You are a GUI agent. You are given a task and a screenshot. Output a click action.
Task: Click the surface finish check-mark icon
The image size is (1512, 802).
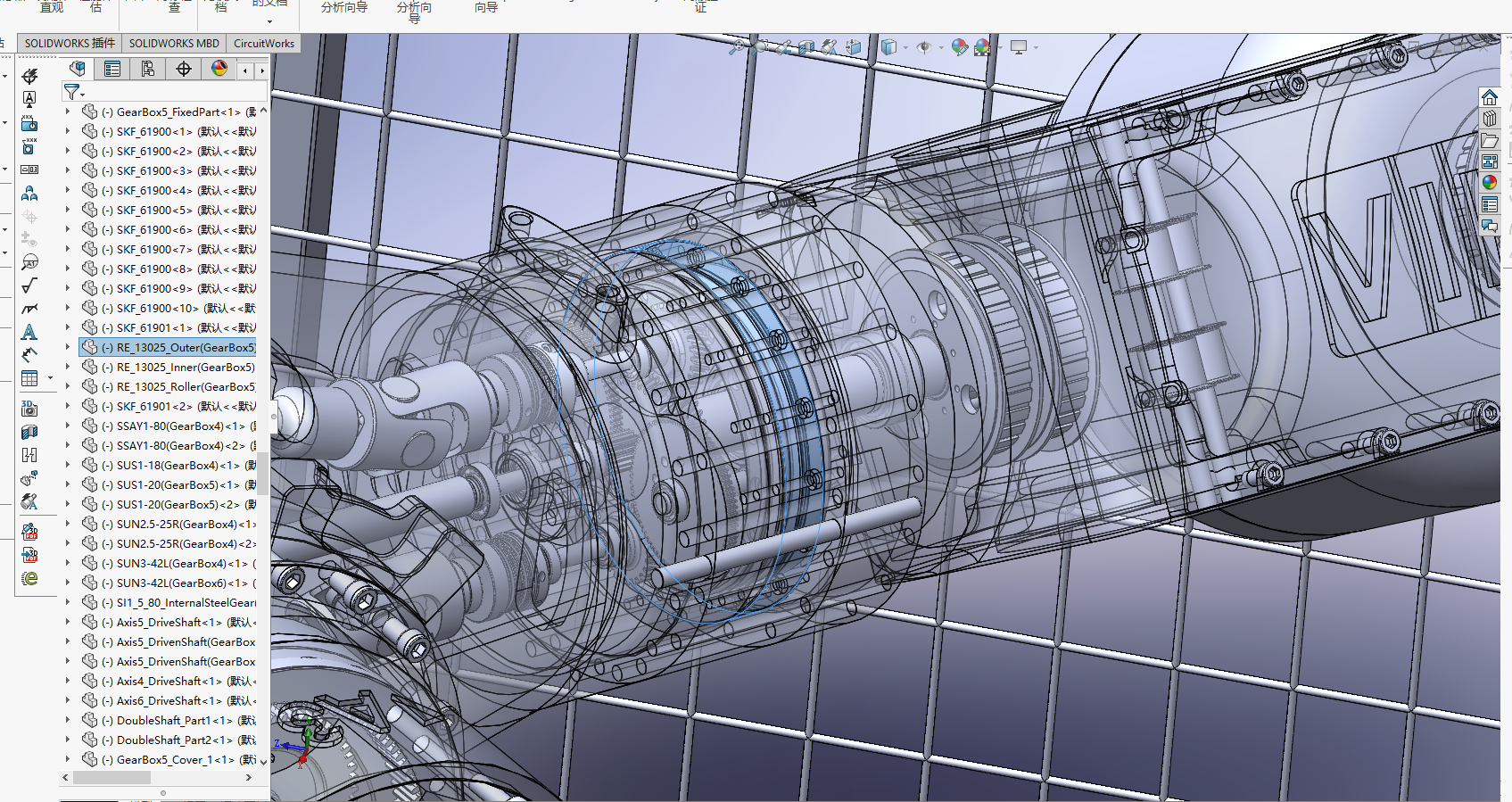[29, 285]
